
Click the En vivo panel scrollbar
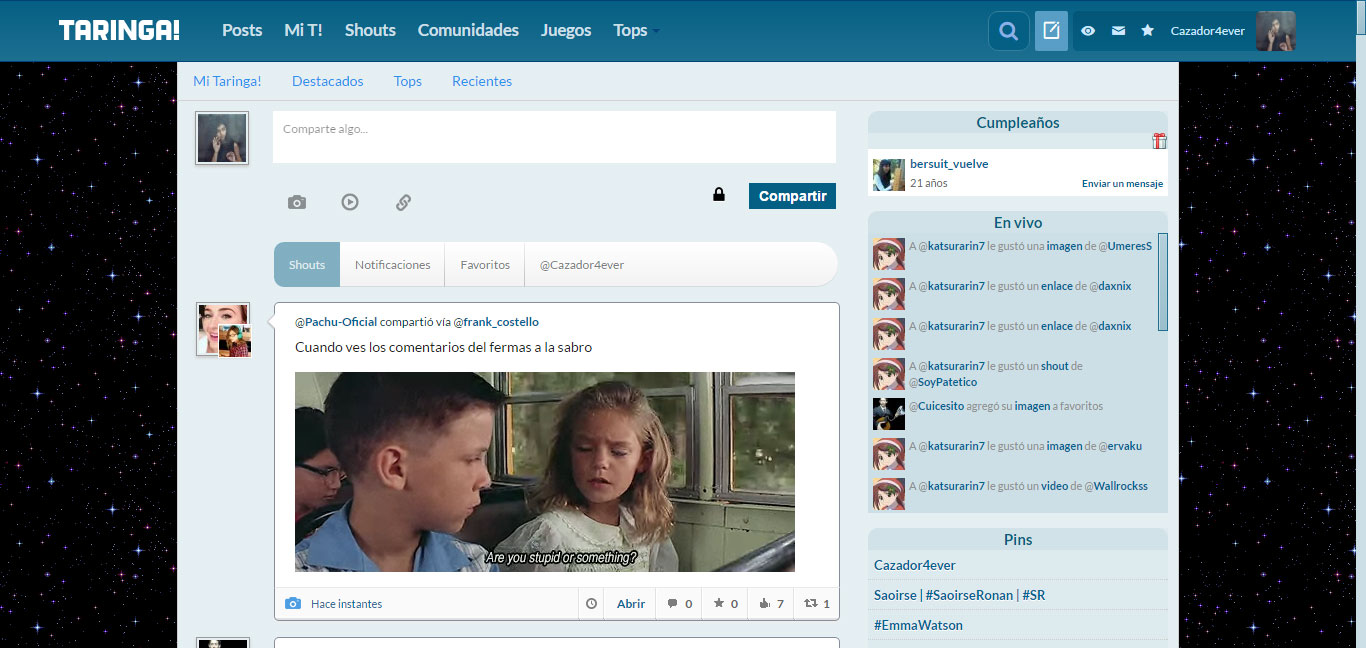[x=1163, y=282]
